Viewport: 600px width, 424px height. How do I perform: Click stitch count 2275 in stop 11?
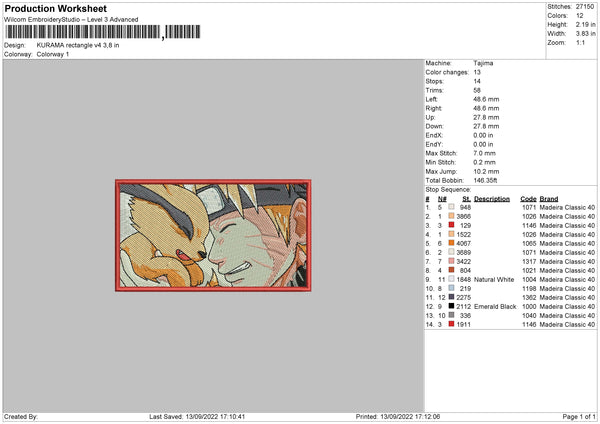(463, 297)
